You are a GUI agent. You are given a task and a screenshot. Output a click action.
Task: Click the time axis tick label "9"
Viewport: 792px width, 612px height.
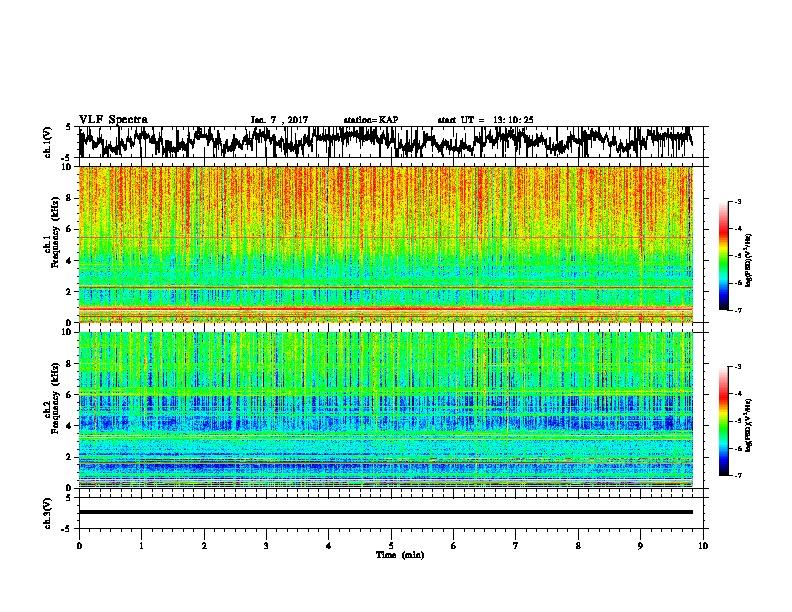(640, 546)
